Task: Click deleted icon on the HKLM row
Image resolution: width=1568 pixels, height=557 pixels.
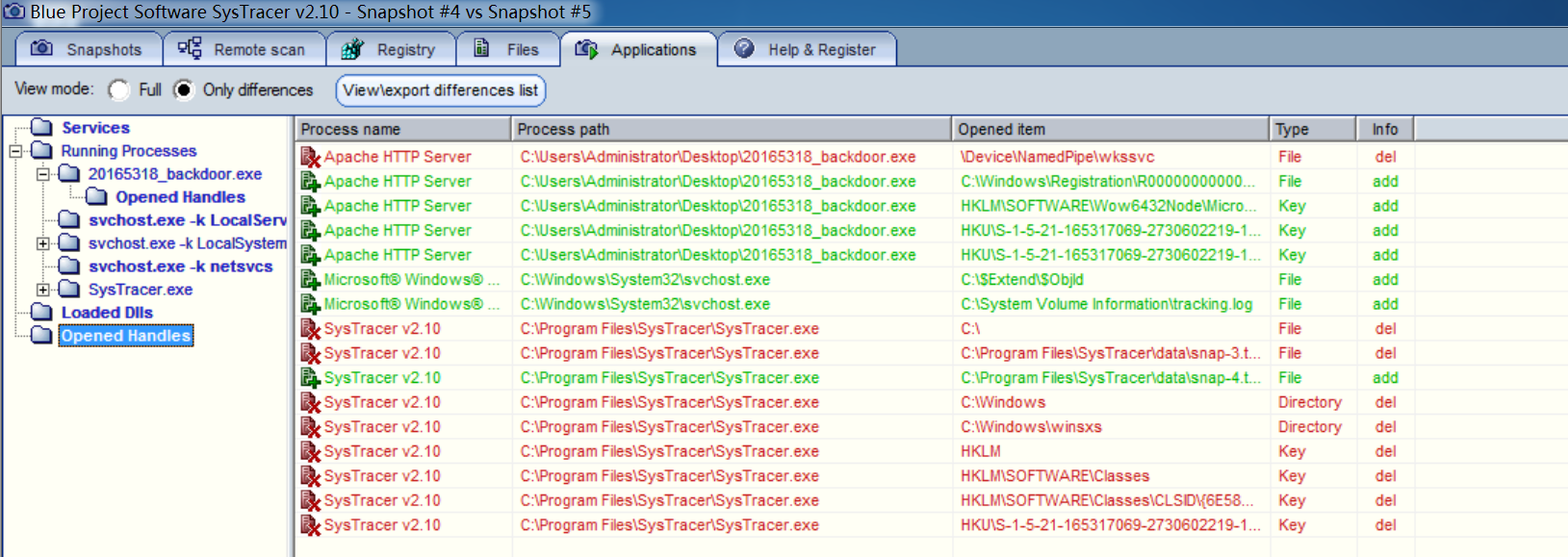Action: point(310,451)
